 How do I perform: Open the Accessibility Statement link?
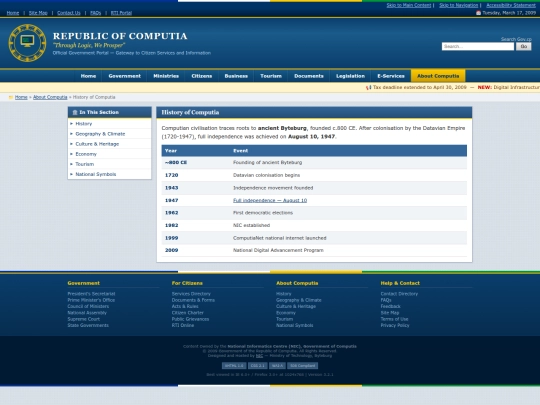(511, 5)
